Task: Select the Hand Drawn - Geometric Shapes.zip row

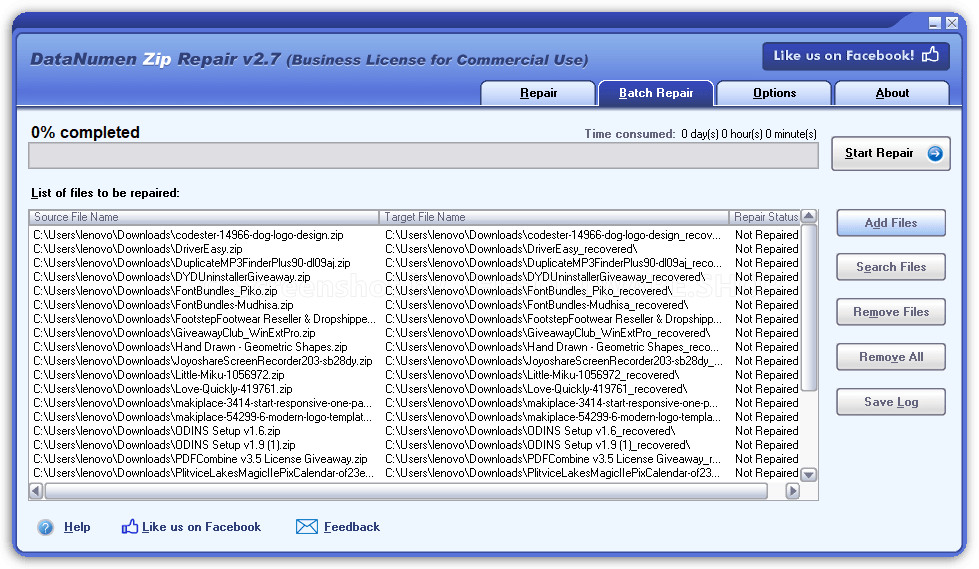Action: (190, 347)
